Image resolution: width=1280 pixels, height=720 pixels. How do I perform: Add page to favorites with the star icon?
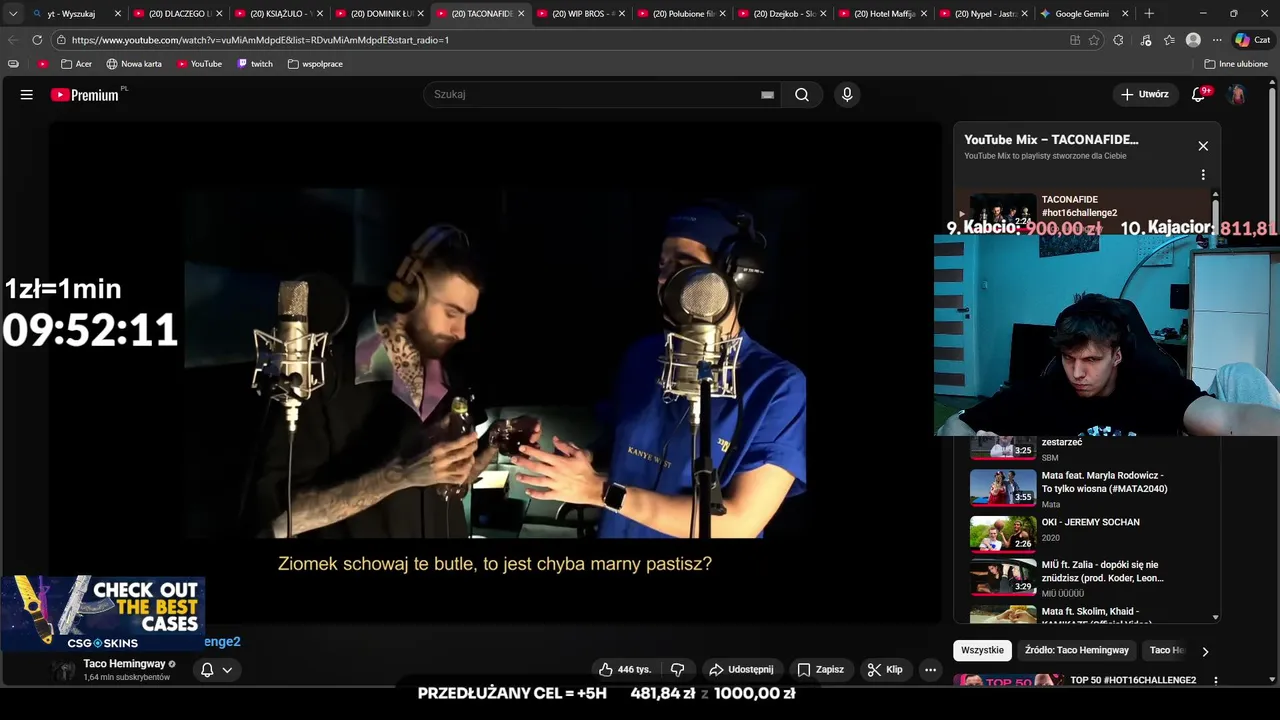coord(1094,40)
